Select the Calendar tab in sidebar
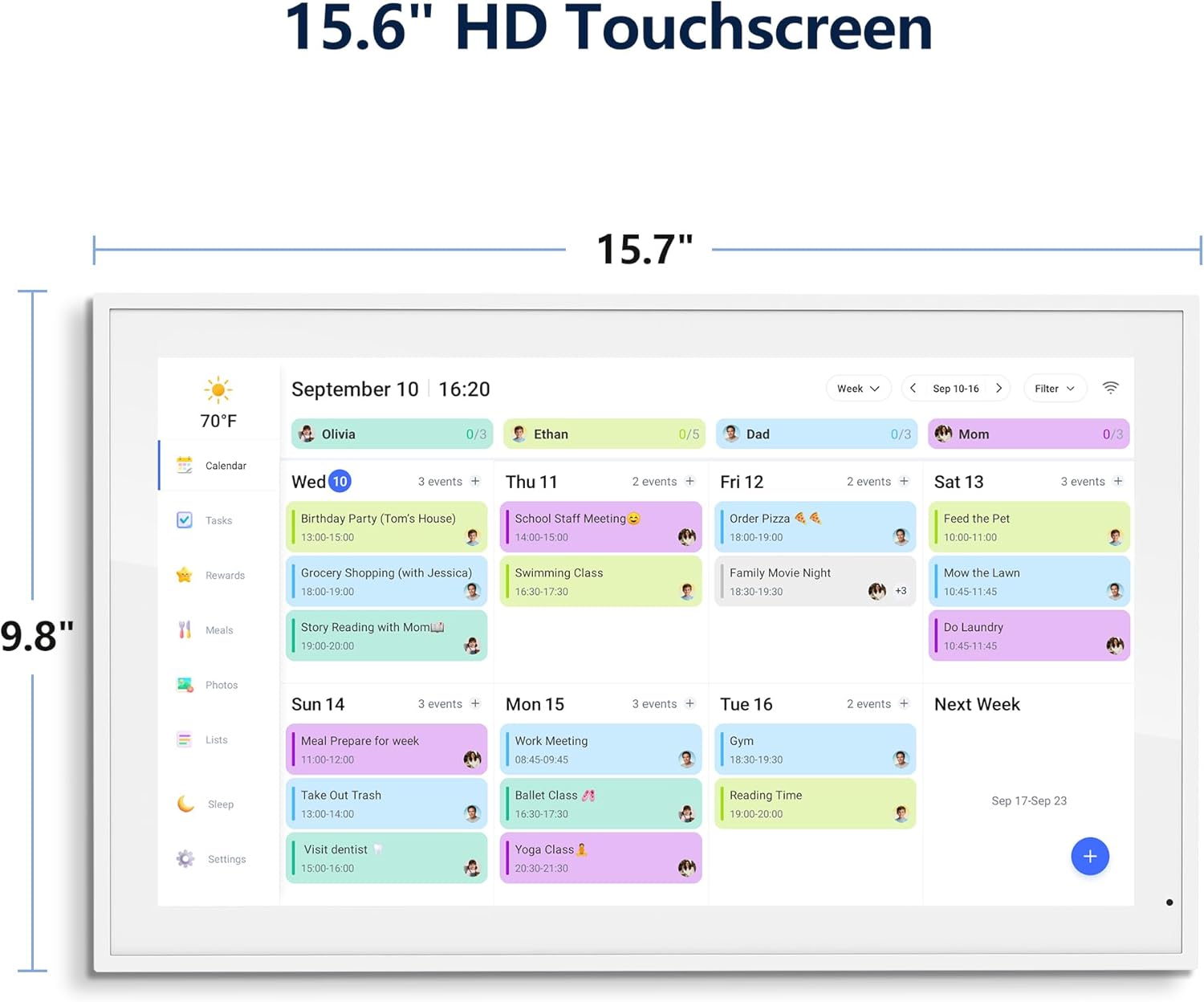This screenshot has height=1002, width=1204. pos(217,466)
